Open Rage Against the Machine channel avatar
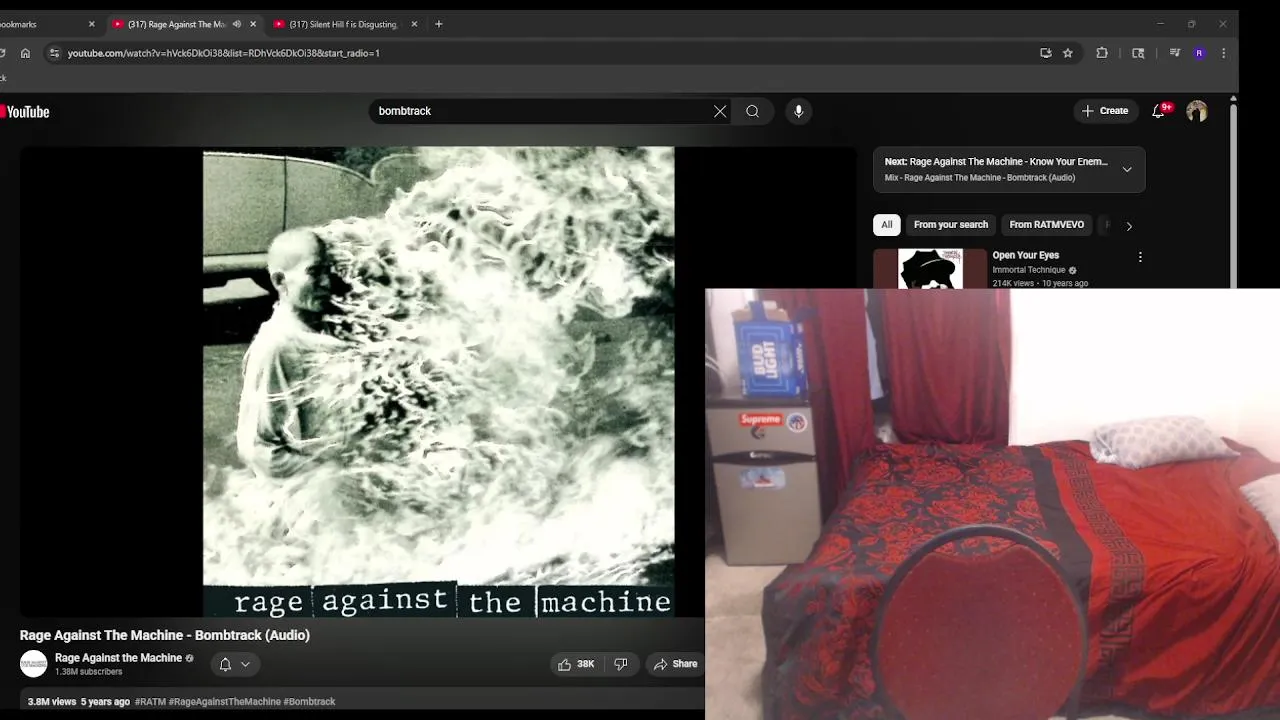Image resolution: width=1280 pixels, height=720 pixels. 34,664
